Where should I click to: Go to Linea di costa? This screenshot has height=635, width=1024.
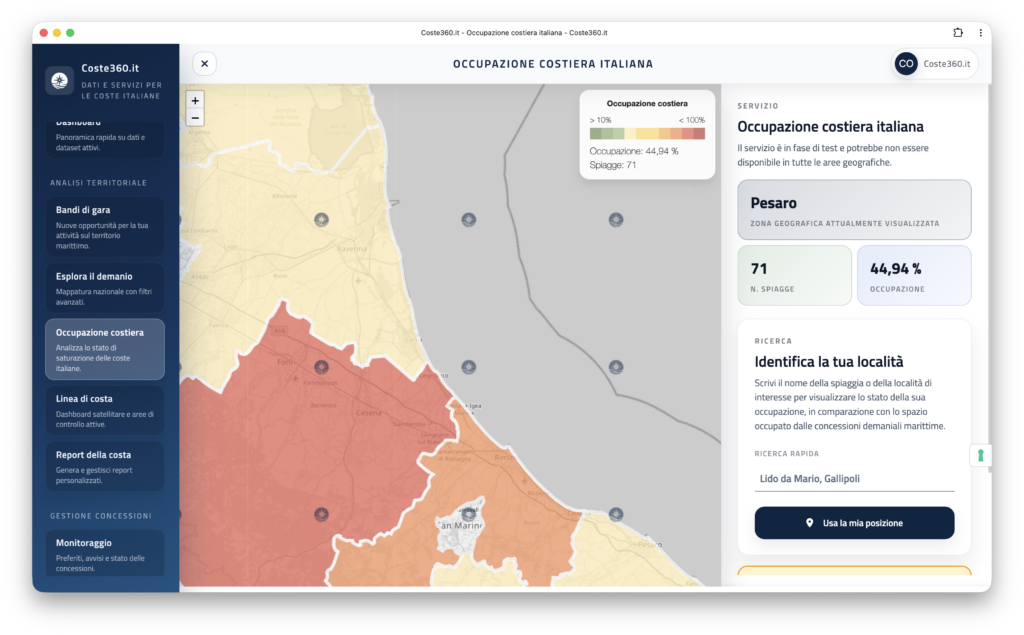104,411
